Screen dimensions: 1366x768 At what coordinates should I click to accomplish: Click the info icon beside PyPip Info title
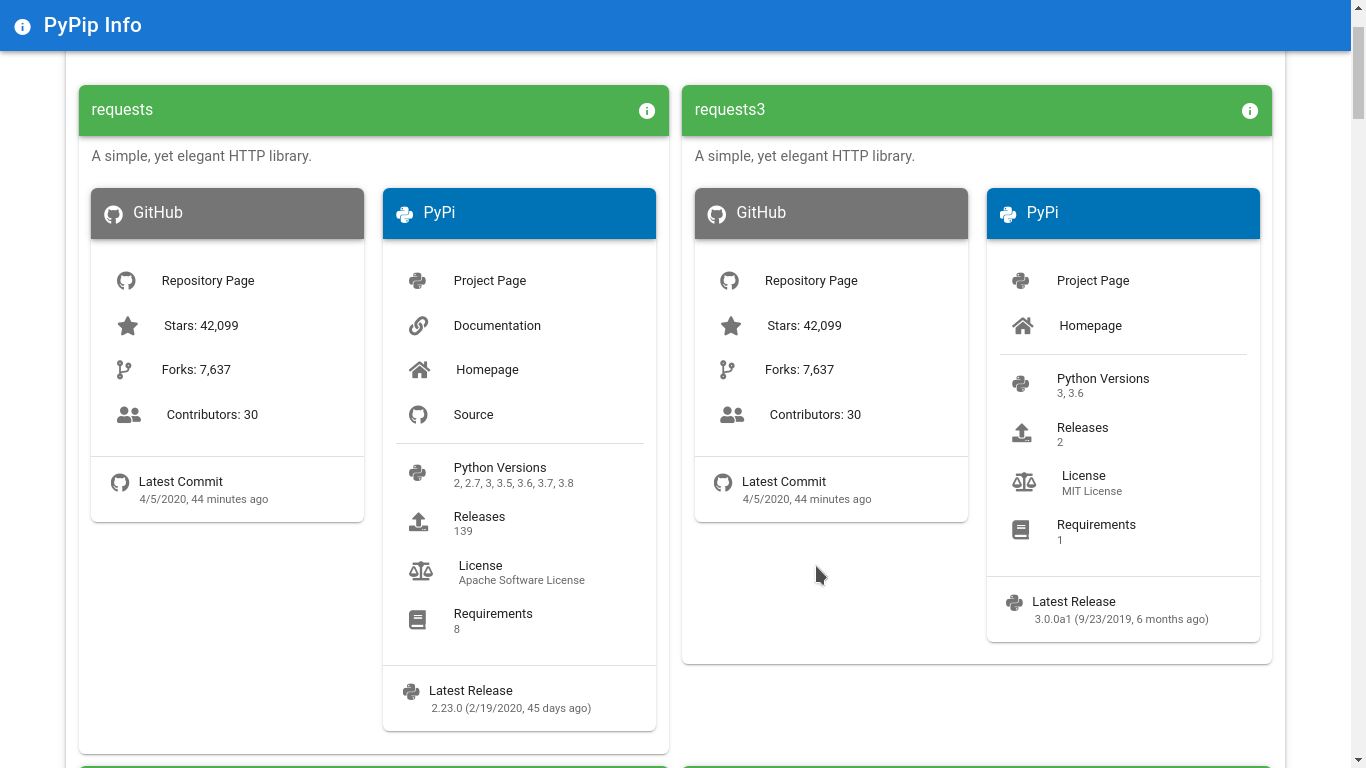coord(22,26)
